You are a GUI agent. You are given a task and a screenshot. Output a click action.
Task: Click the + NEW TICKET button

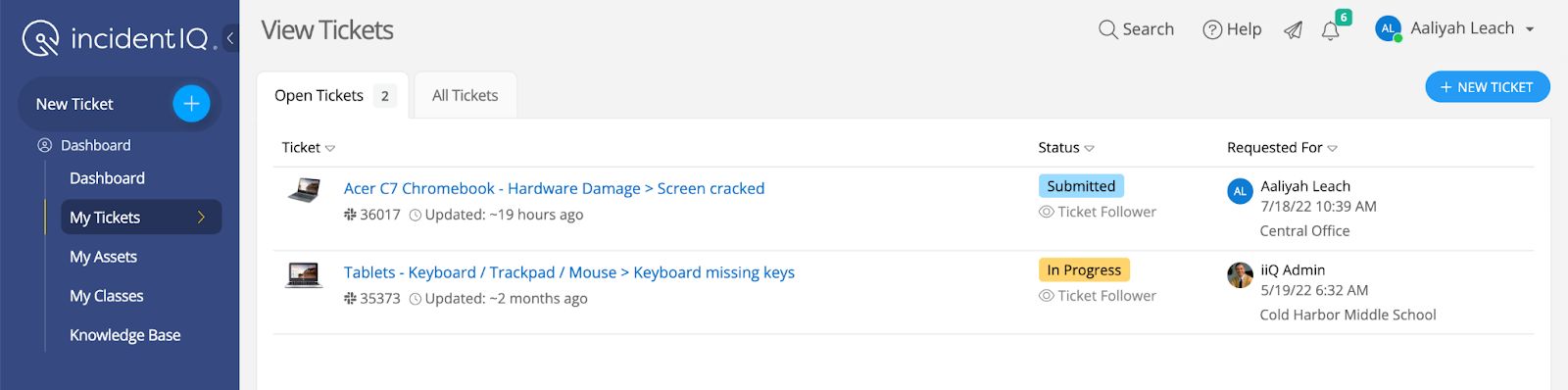[x=1488, y=87]
